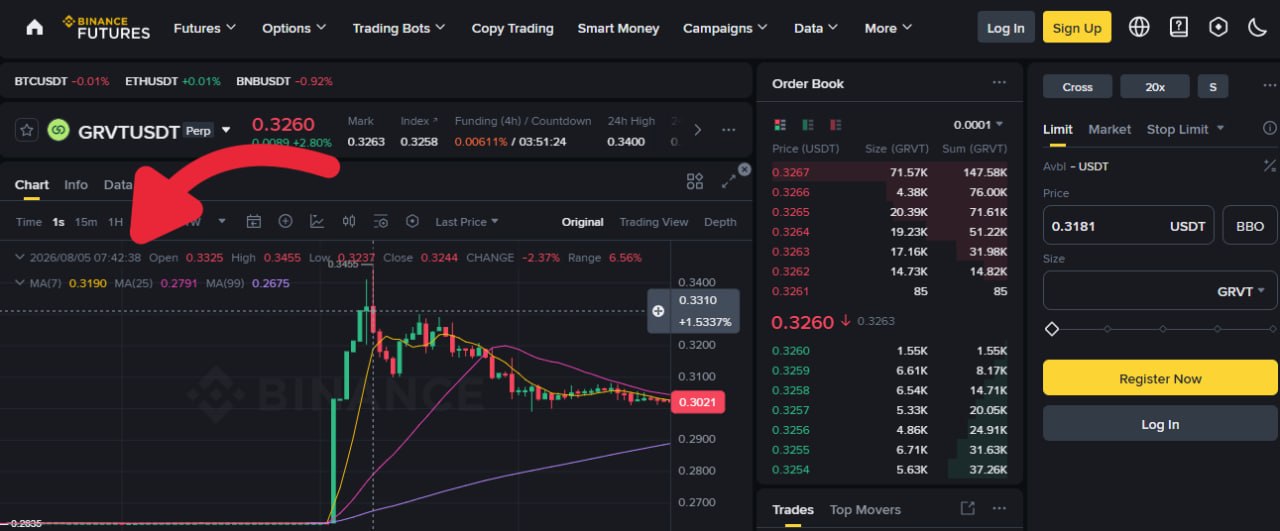1280x531 pixels.
Task: Switch chart to Depth view
Action: (x=720, y=222)
